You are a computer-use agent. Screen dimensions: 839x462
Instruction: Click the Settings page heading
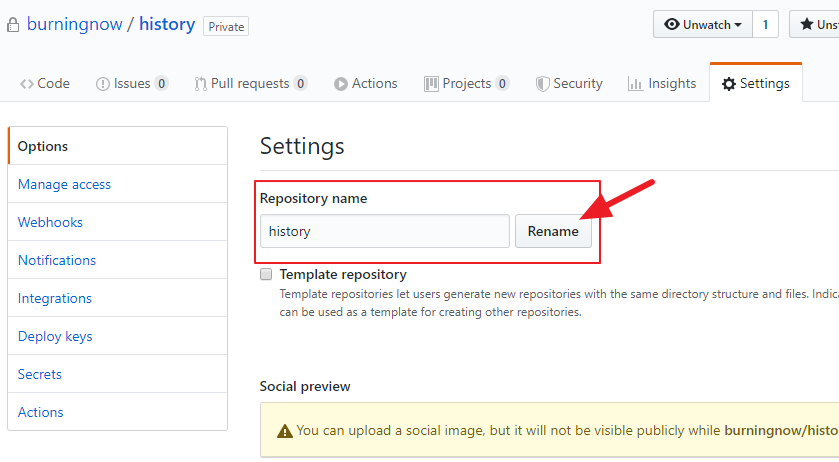tap(302, 147)
